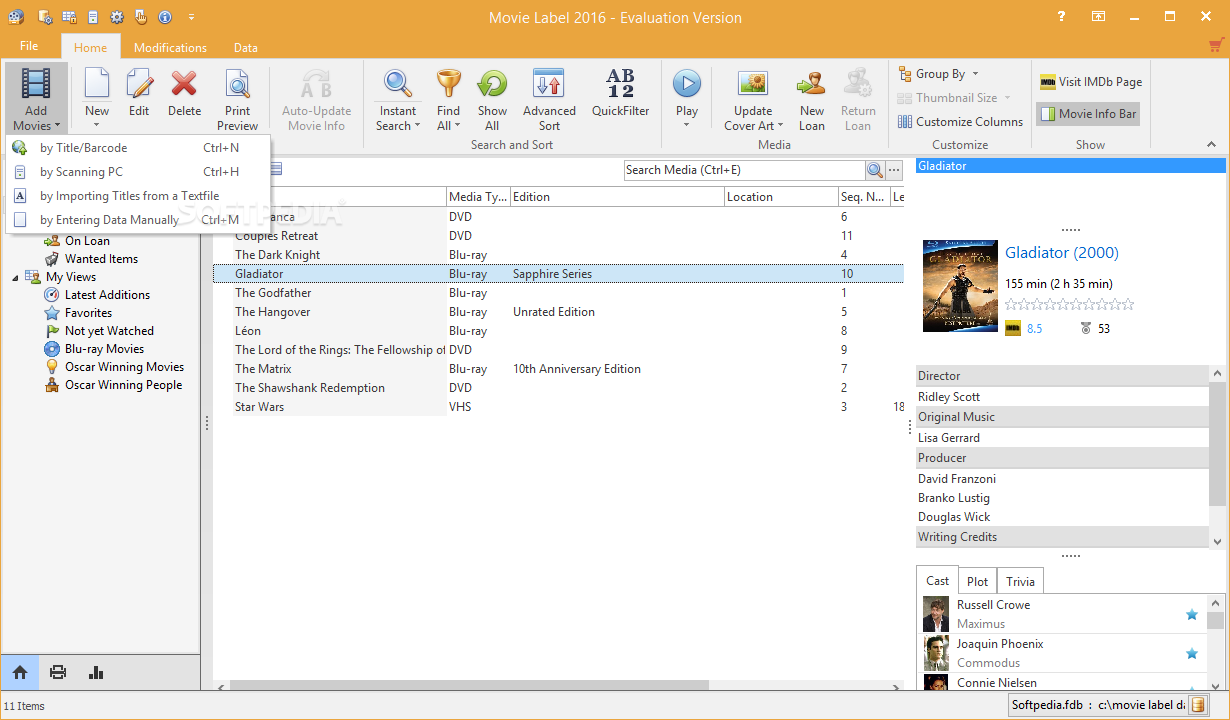Click the IMDb 8.5 rating link
Image resolution: width=1230 pixels, height=720 pixels.
tap(1034, 328)
